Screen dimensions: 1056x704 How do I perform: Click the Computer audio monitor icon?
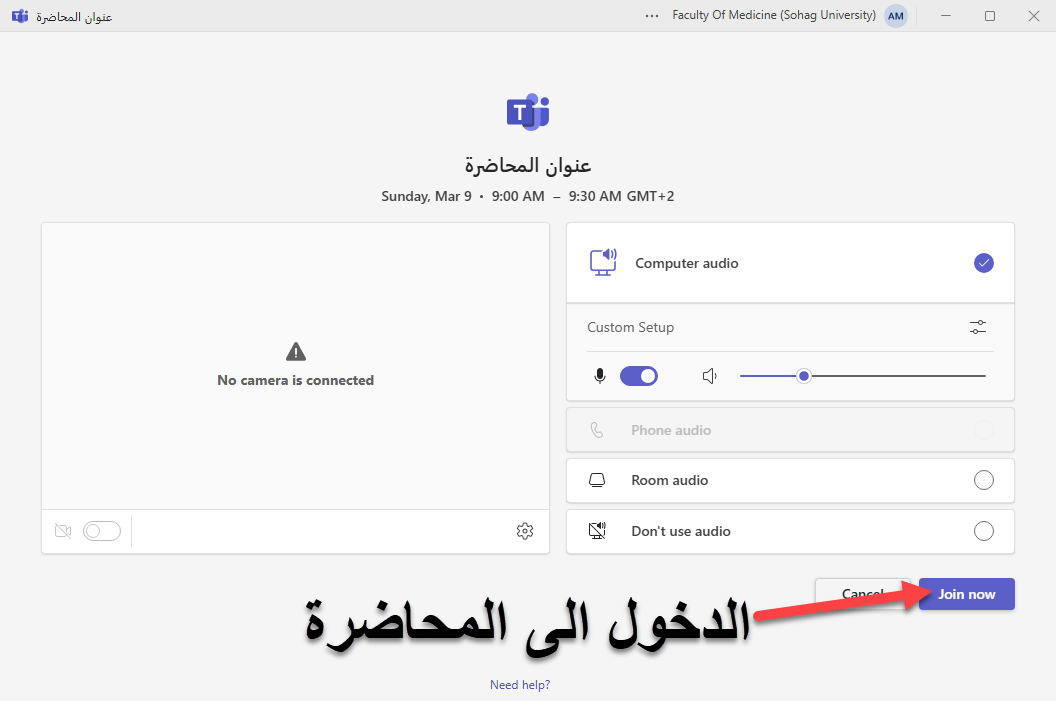[x=603, y=263]
